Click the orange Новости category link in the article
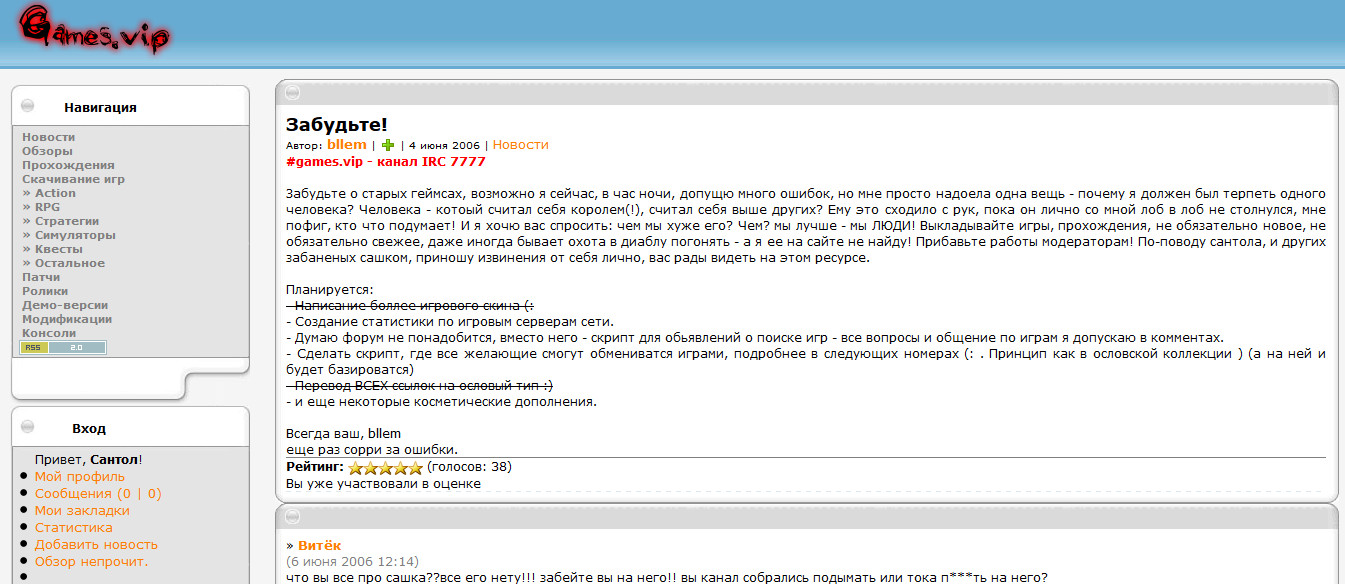The height and width of the screenshot is (584, 1345). click(520, 145)
